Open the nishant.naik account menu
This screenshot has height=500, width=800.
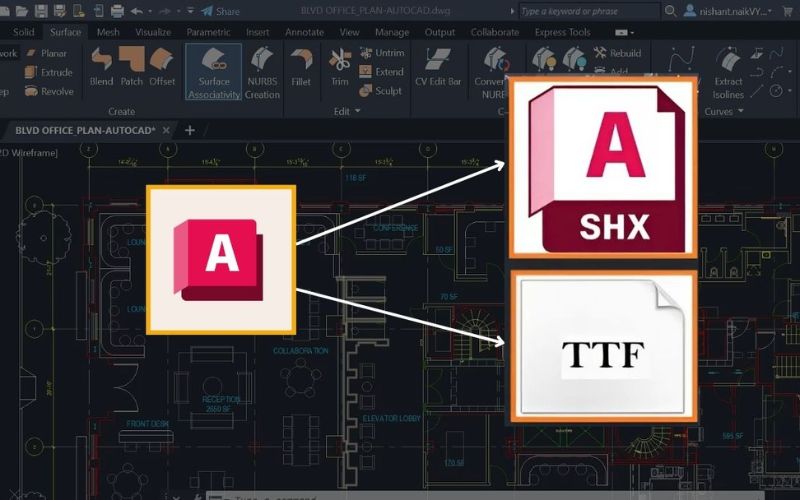(728, 11)
